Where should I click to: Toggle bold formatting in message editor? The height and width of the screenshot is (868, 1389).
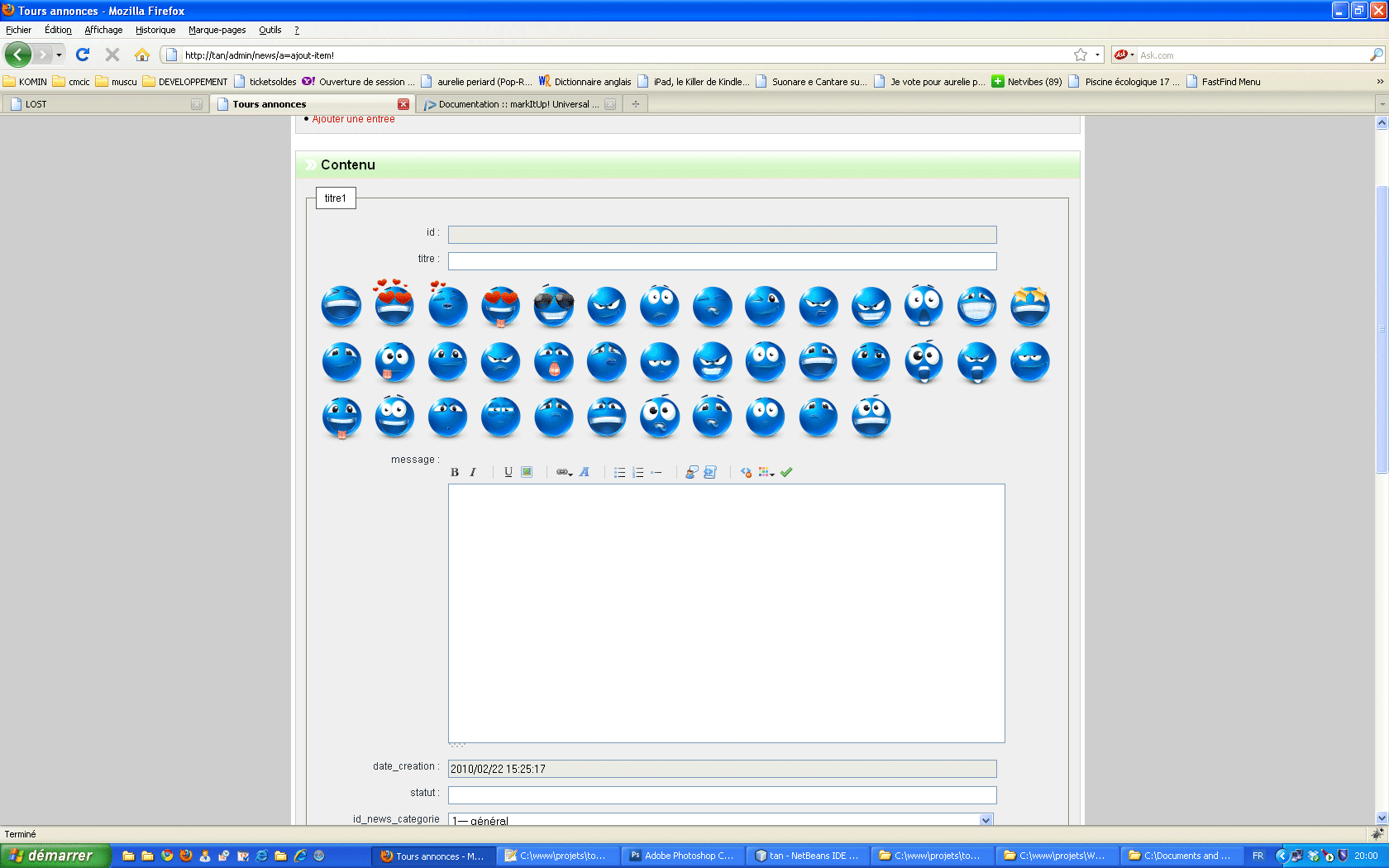455,472
